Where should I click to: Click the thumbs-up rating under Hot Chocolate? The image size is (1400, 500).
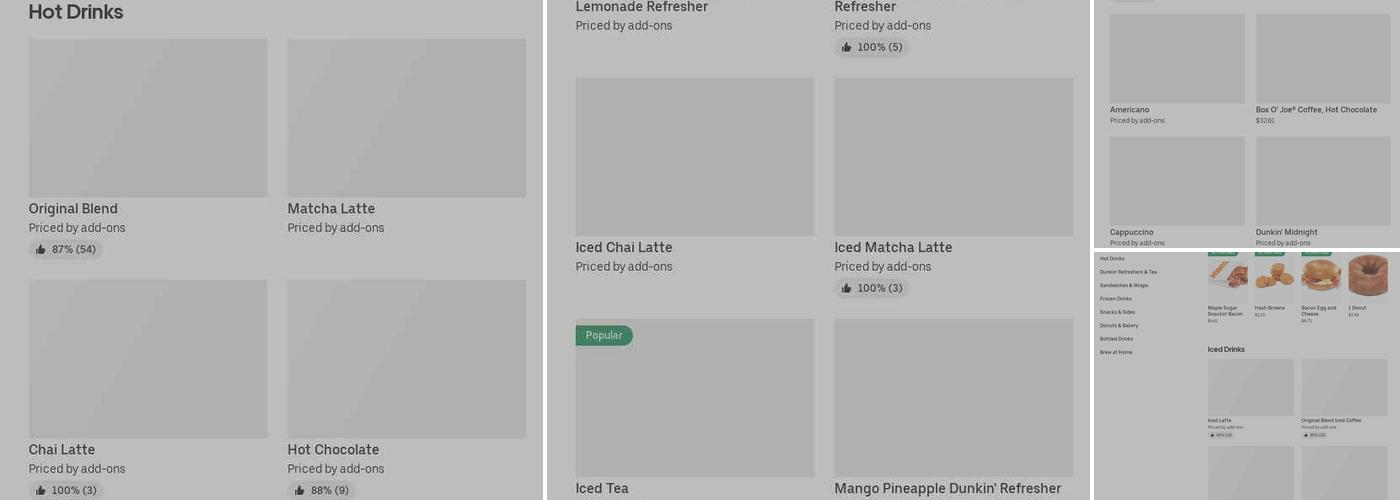321,491
